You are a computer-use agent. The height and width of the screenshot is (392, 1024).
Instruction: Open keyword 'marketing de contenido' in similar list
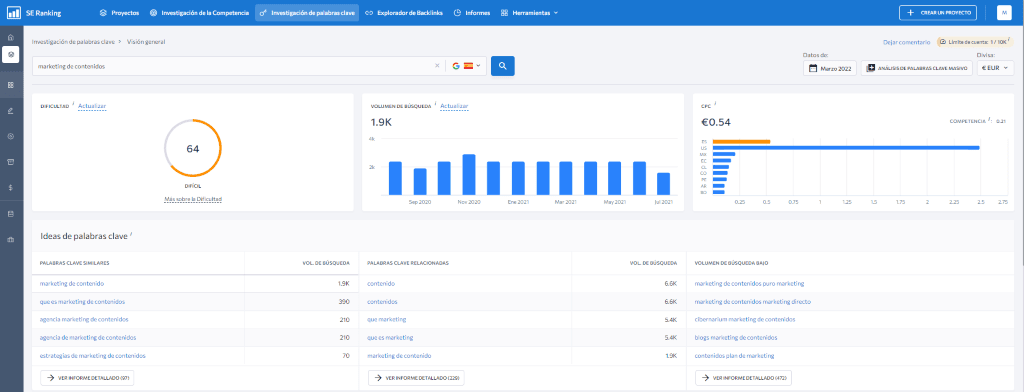tap(72, 284)
